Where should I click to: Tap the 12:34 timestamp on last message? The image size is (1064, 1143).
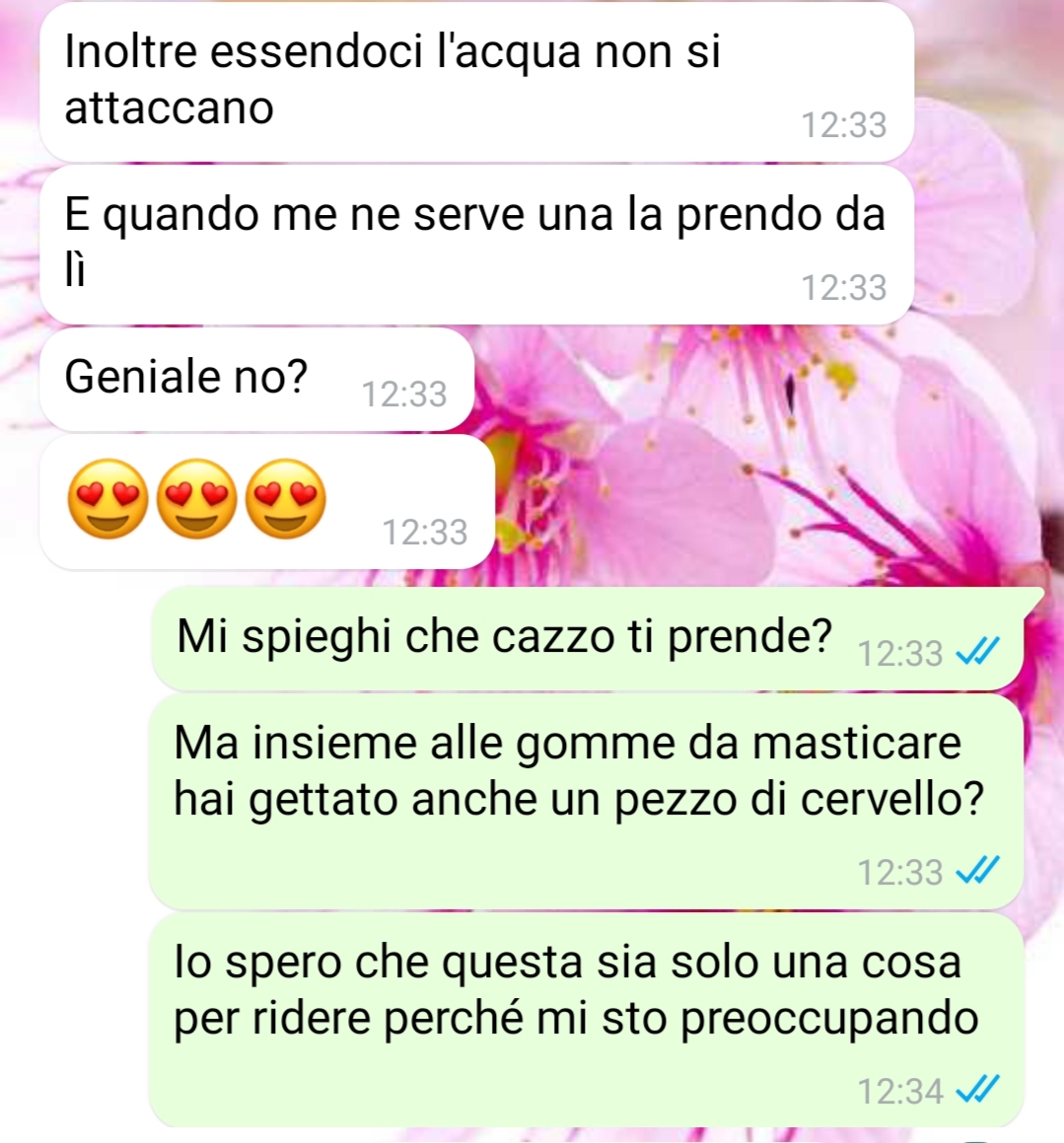click(900, 1092)
